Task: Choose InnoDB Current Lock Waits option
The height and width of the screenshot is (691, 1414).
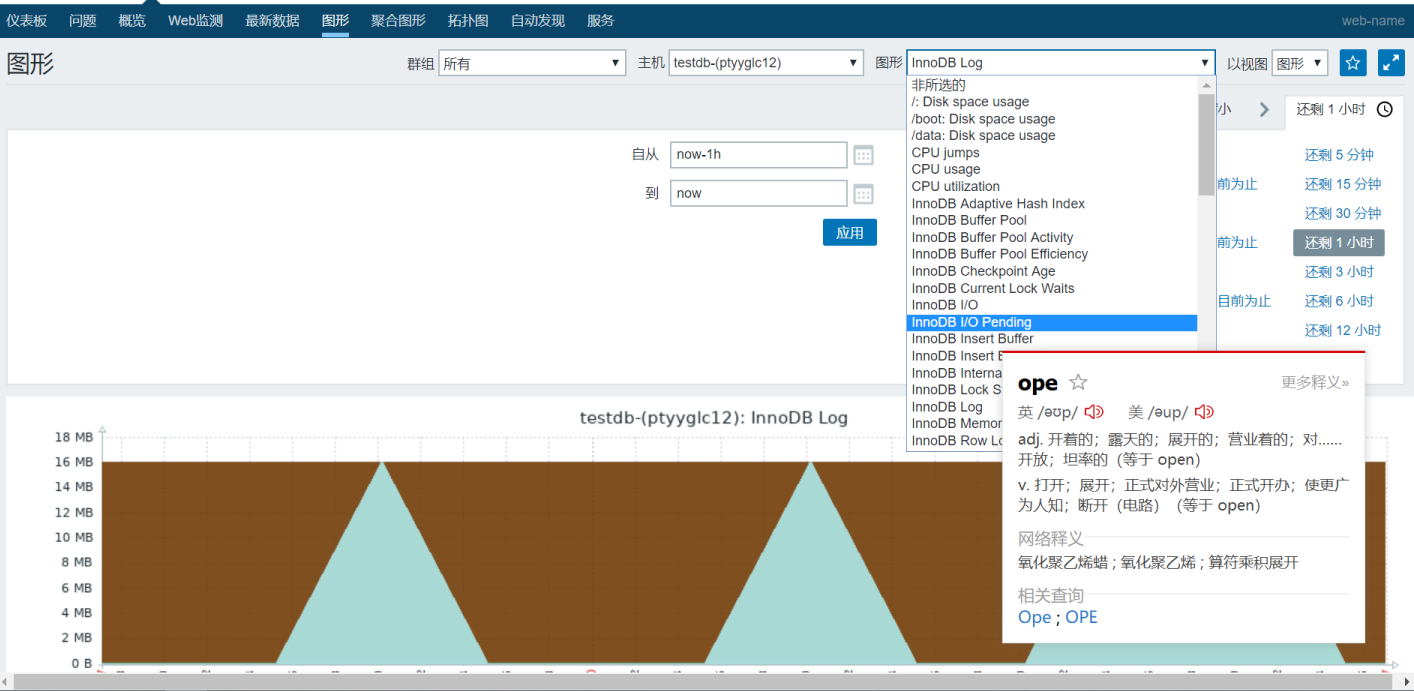Action: (x=1052, y=288)
